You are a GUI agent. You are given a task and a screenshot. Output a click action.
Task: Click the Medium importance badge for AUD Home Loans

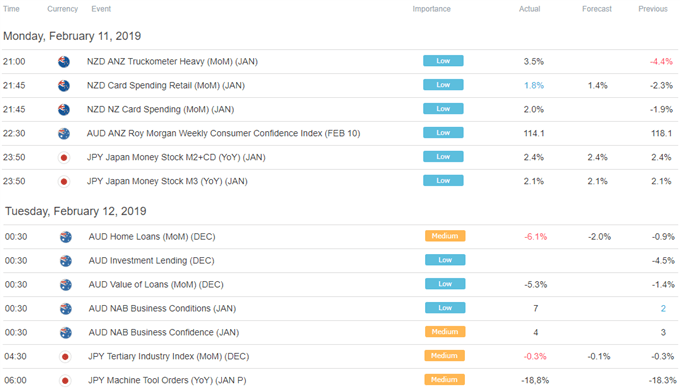pyautogui.click(x=445, y=236)
